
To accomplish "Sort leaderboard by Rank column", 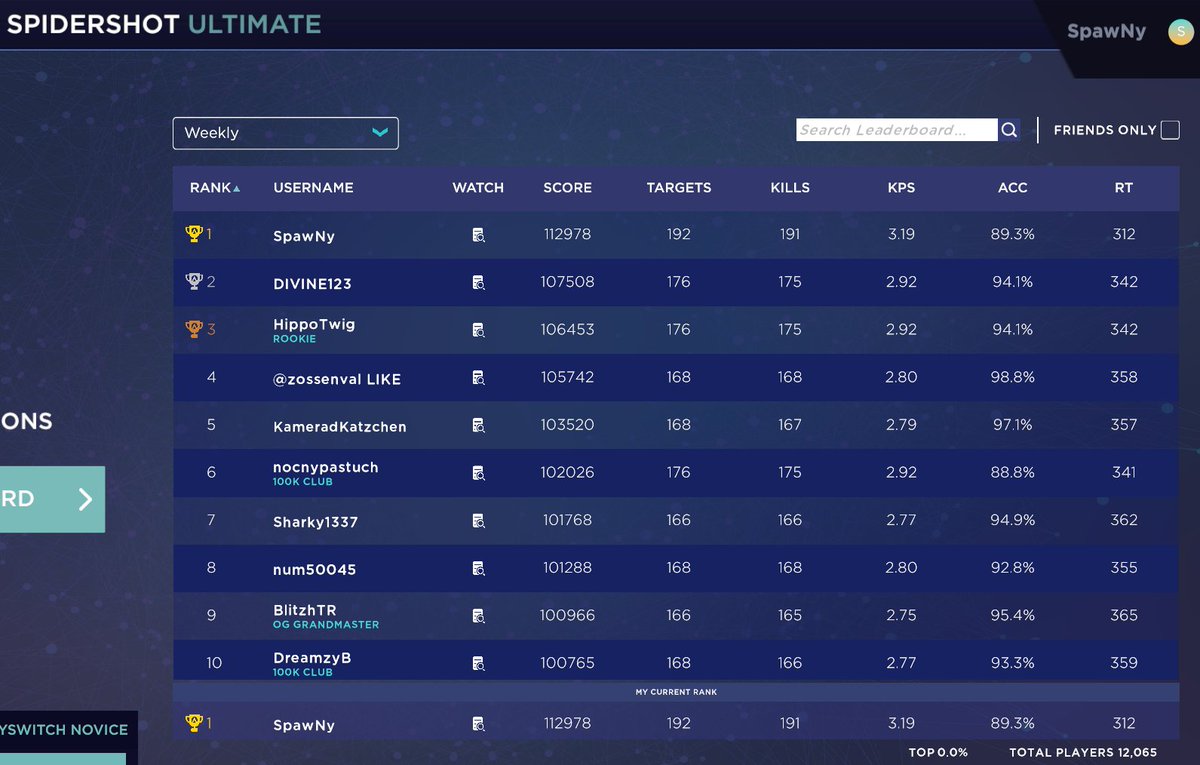I will point(215,188).
